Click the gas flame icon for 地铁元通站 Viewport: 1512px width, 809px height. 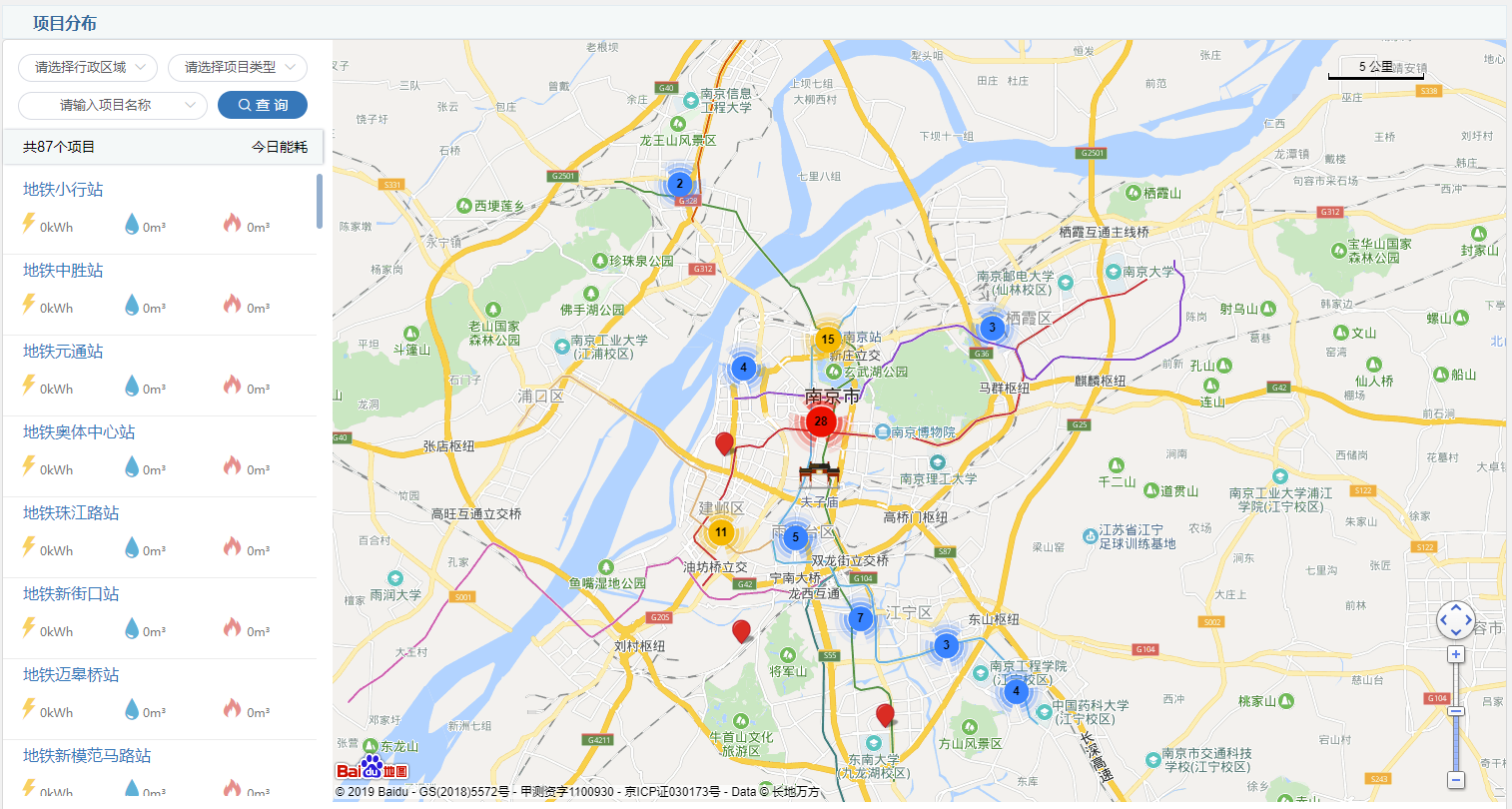pos(233,385)
